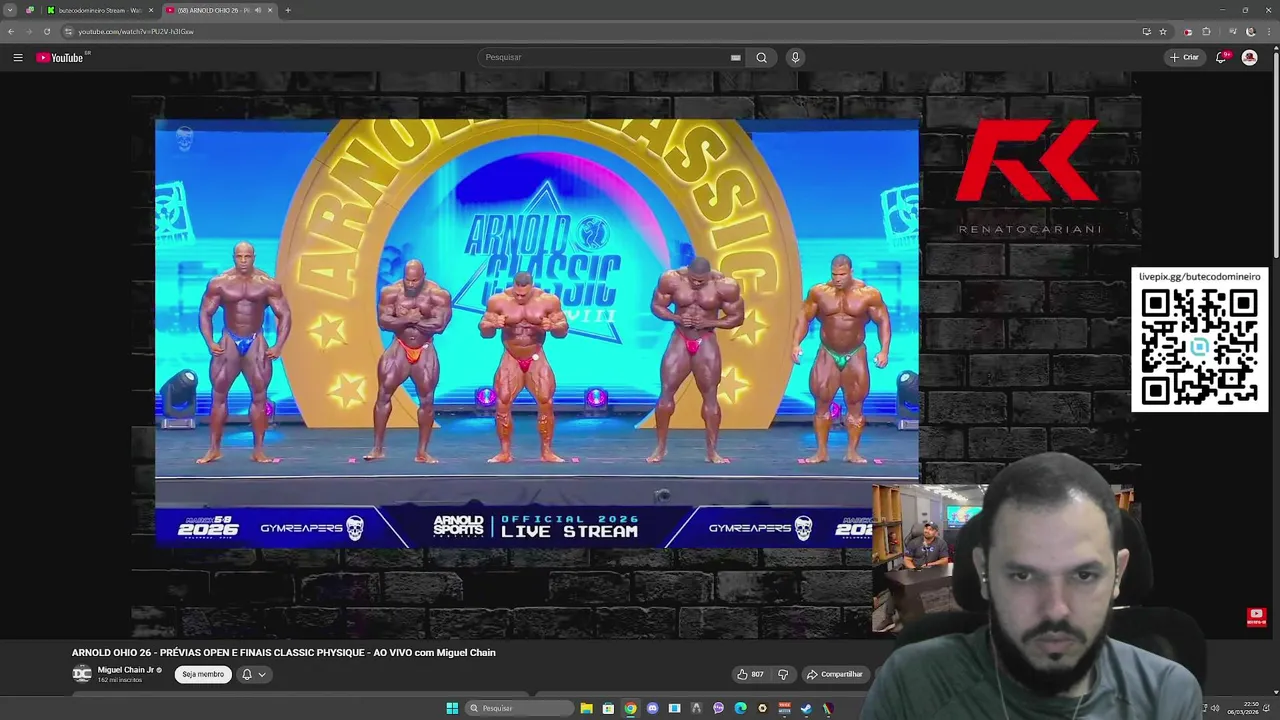Expand the notification bell dropdown under the video
The height and width of the screenshot is (720, 1280).
[x=254, y=674]
